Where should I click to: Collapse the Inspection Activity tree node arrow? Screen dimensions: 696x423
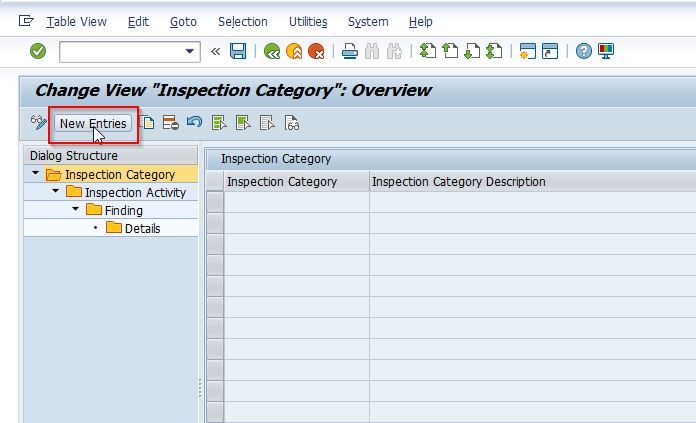(55, 191)
